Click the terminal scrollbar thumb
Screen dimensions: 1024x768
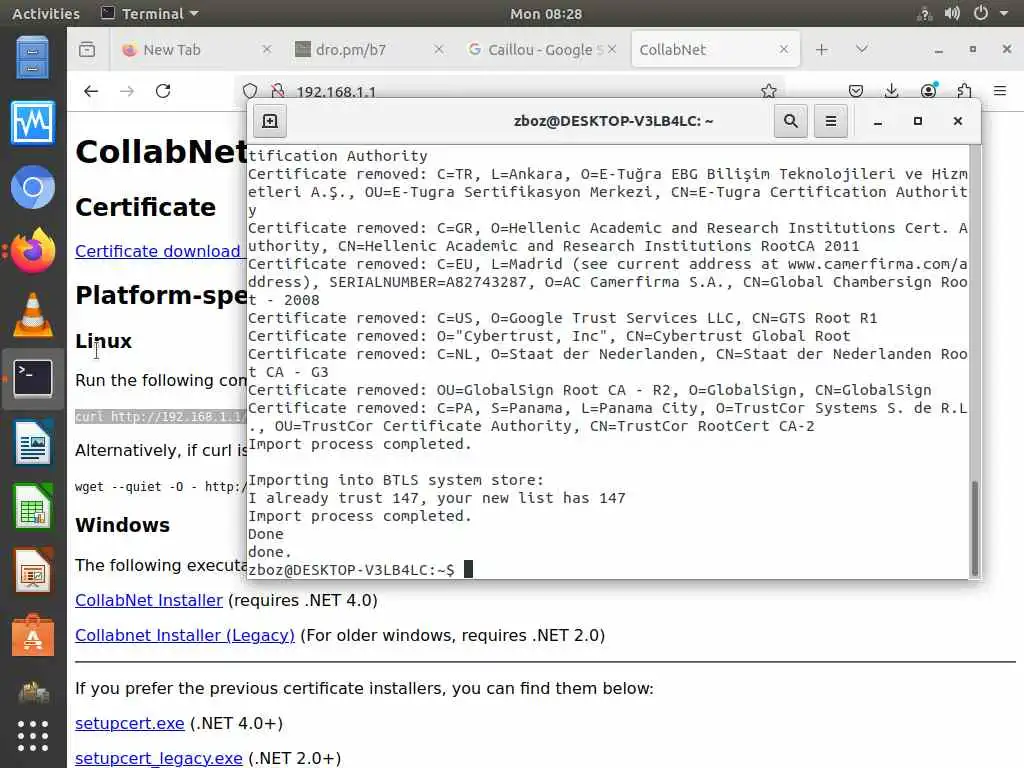pyautogui.click(x=974, y=528)
